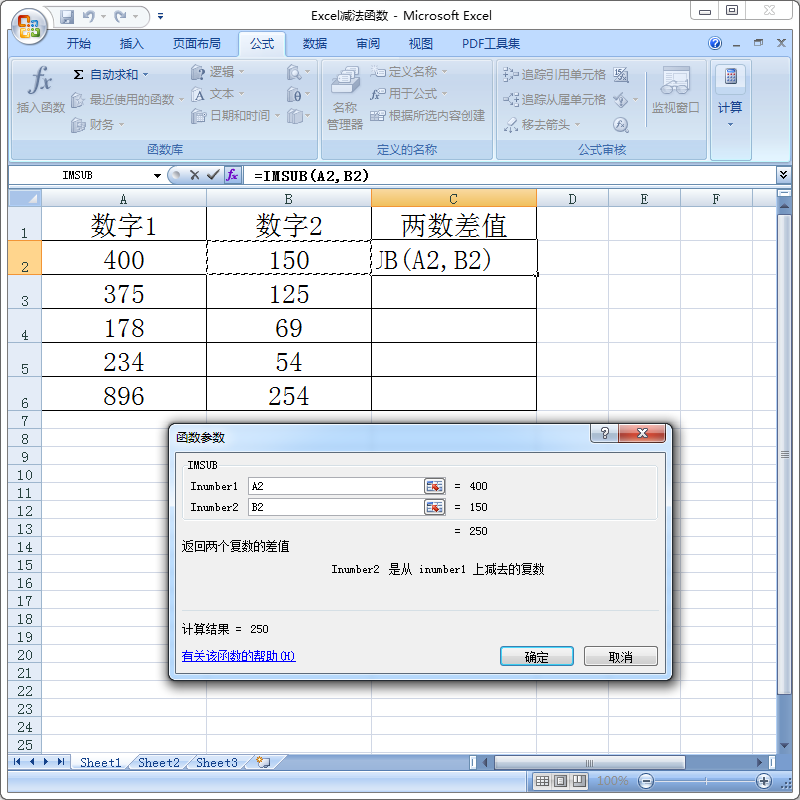Open the Date and Time functions icon
Screen dimensions: 800x800
[197, 116]
